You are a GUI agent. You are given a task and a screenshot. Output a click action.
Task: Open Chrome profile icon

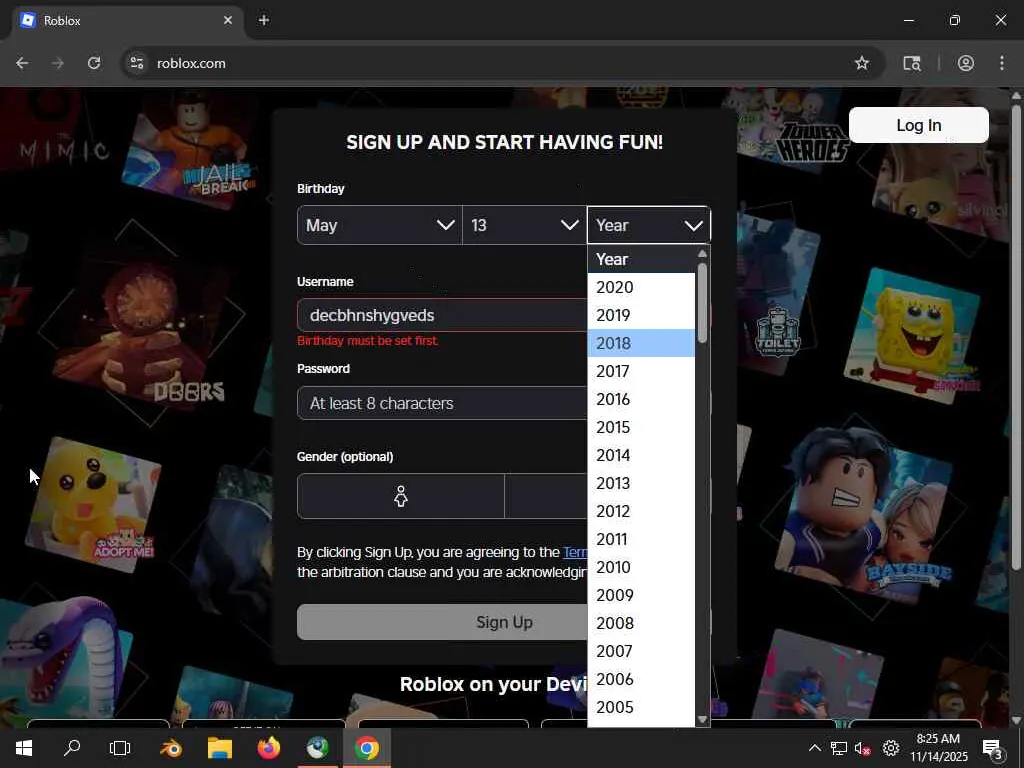(x=965, y=63)
